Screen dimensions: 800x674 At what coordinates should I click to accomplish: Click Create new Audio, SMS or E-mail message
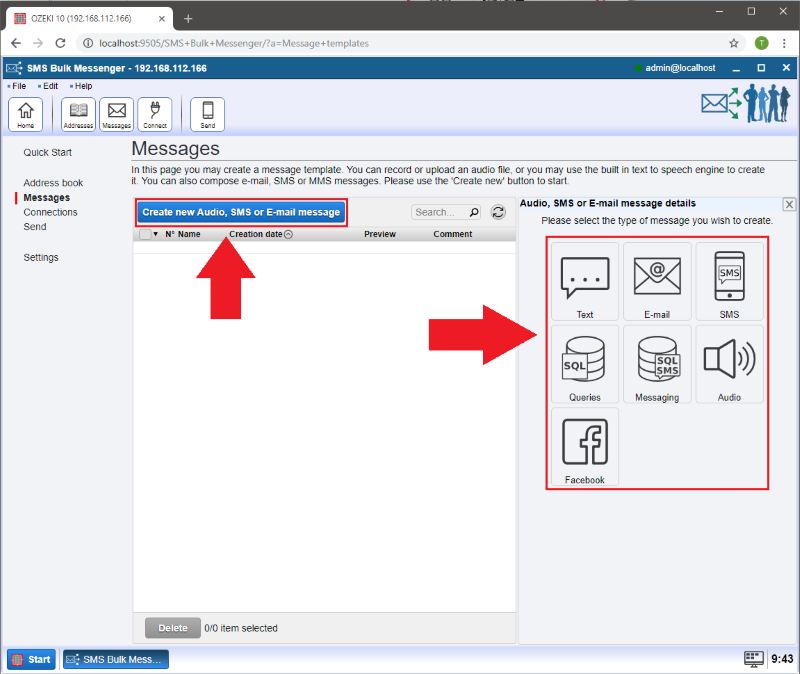241,212
